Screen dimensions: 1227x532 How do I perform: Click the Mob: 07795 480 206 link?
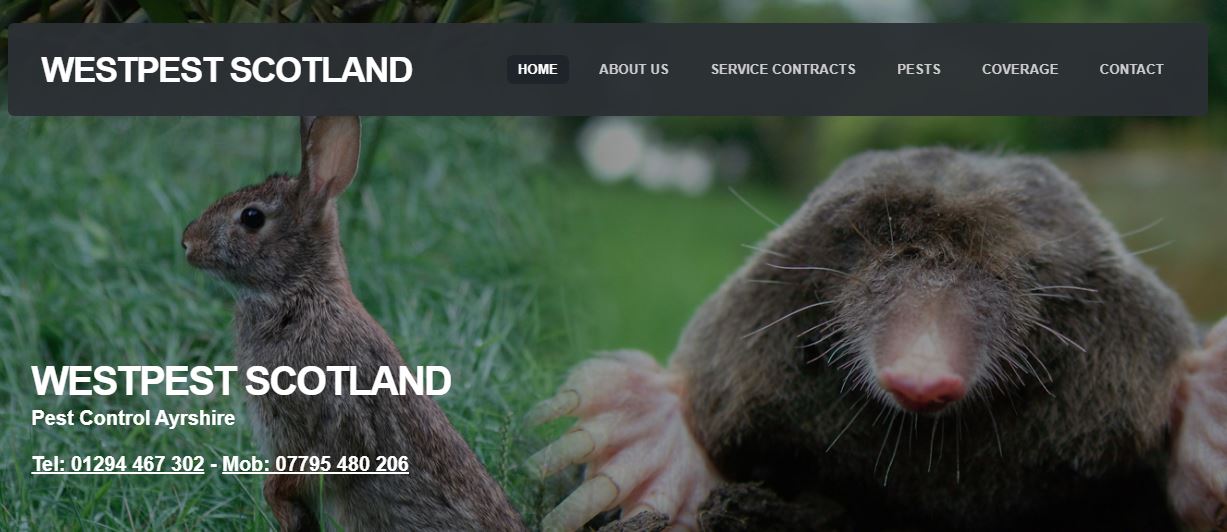point(315,464)
